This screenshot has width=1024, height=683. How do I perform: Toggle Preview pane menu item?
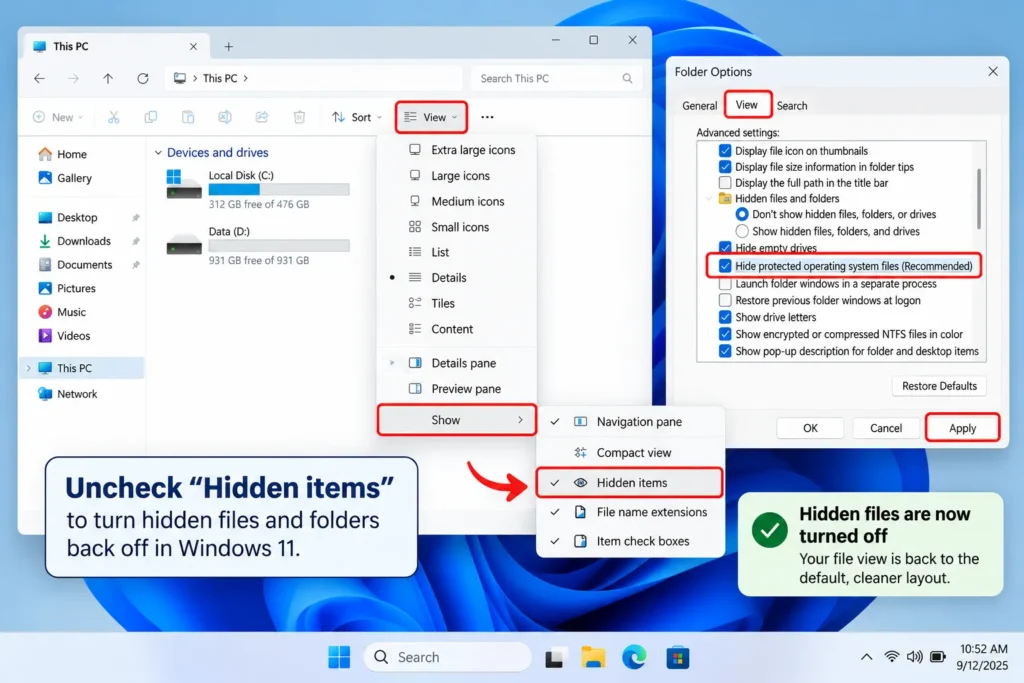click(x=456, y=389)
